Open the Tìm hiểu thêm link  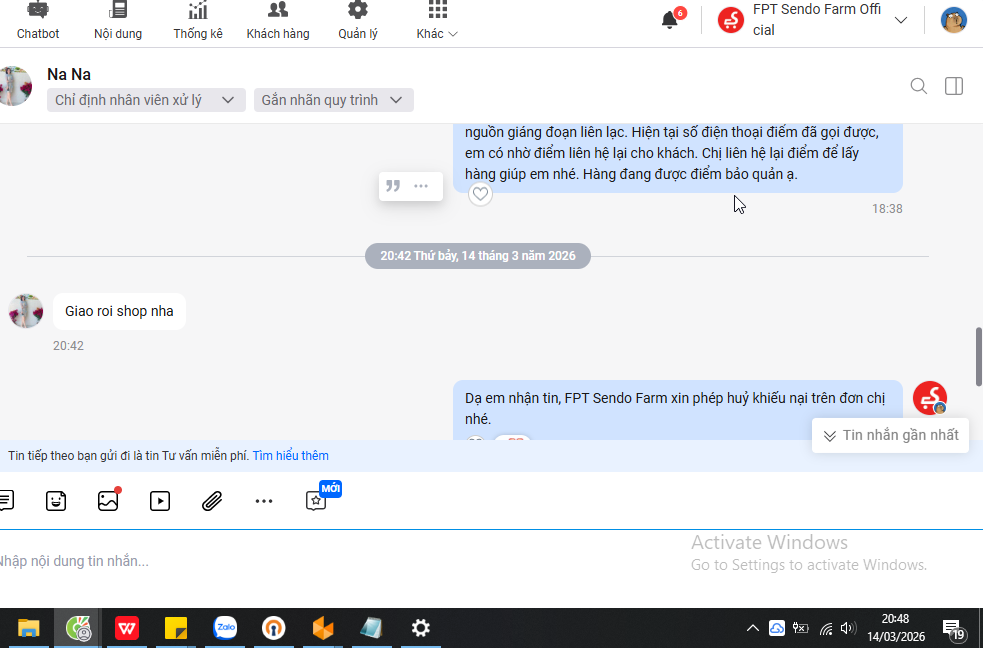point(290,456)
